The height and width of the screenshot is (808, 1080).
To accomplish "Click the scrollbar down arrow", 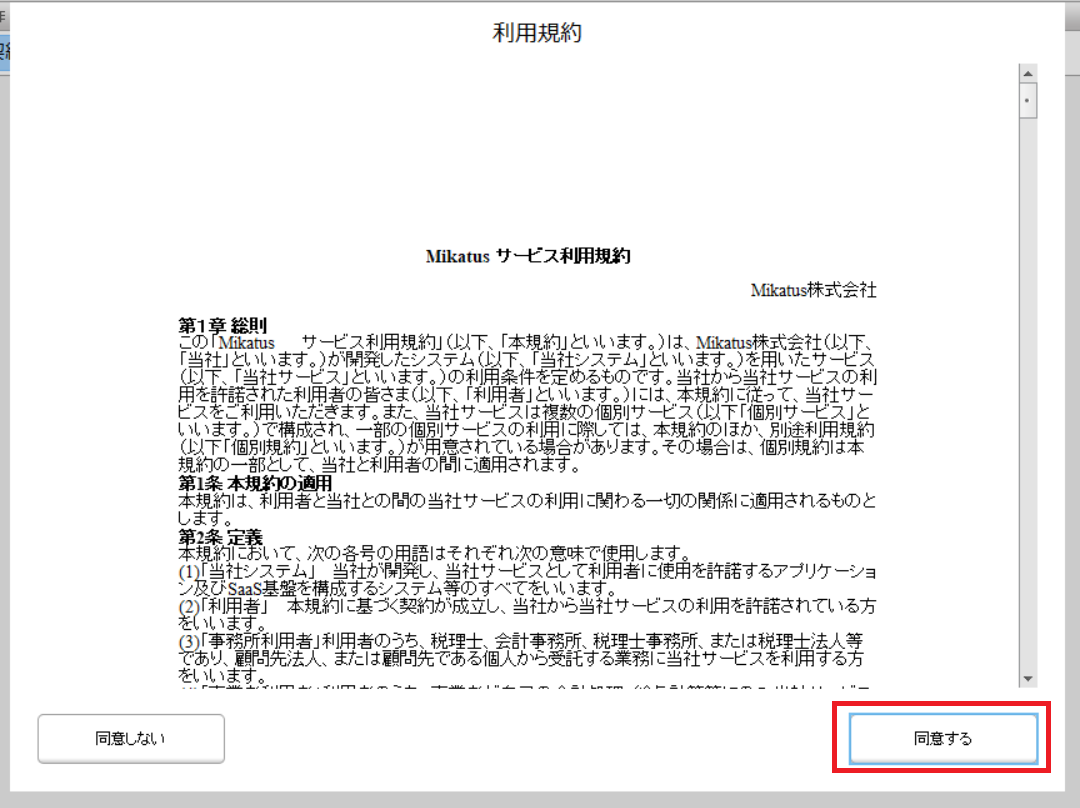I will [x=1028, y=678].
